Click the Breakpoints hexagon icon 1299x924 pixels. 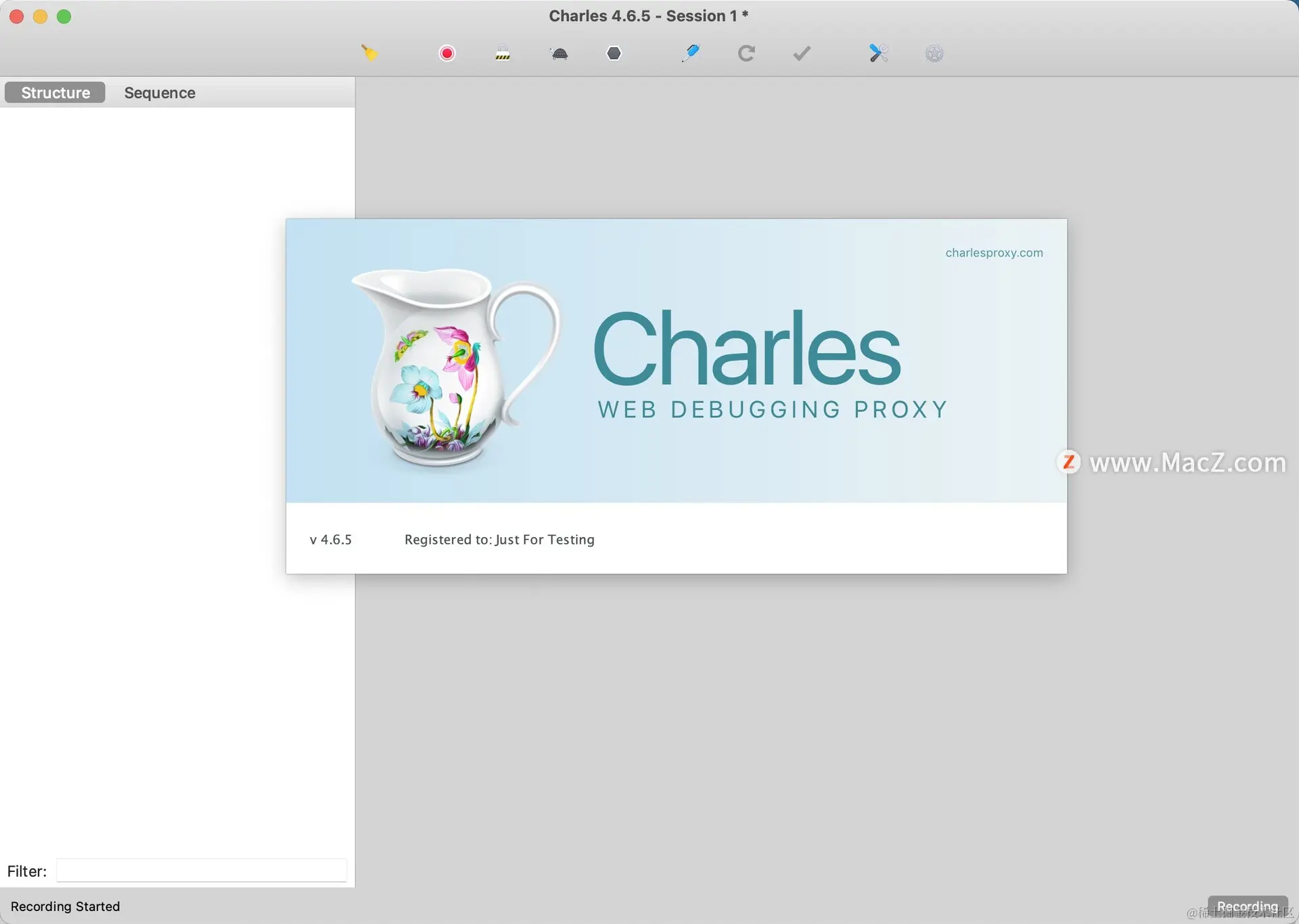614,53
